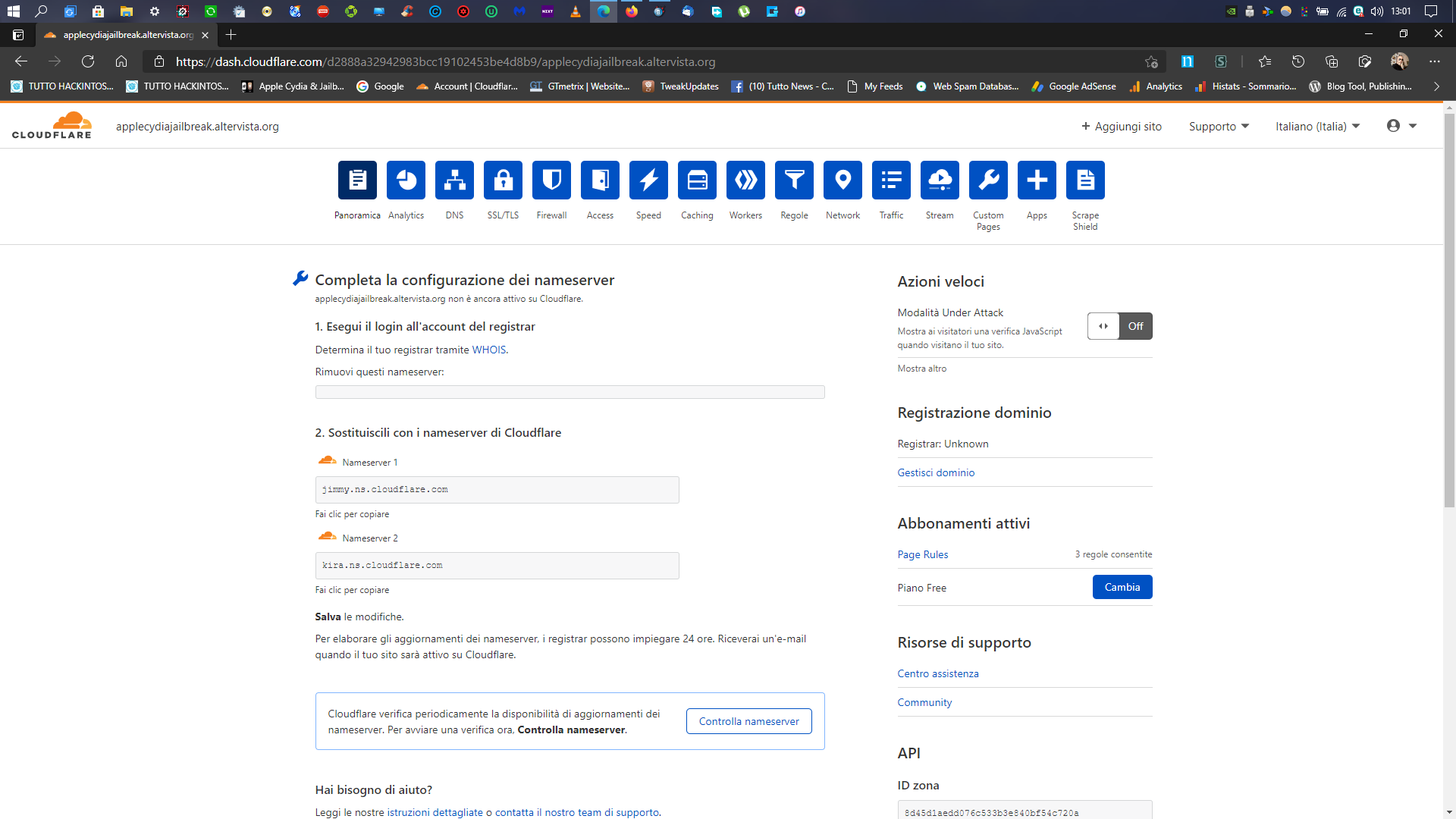Click the Controlla nameserver button

748,721
